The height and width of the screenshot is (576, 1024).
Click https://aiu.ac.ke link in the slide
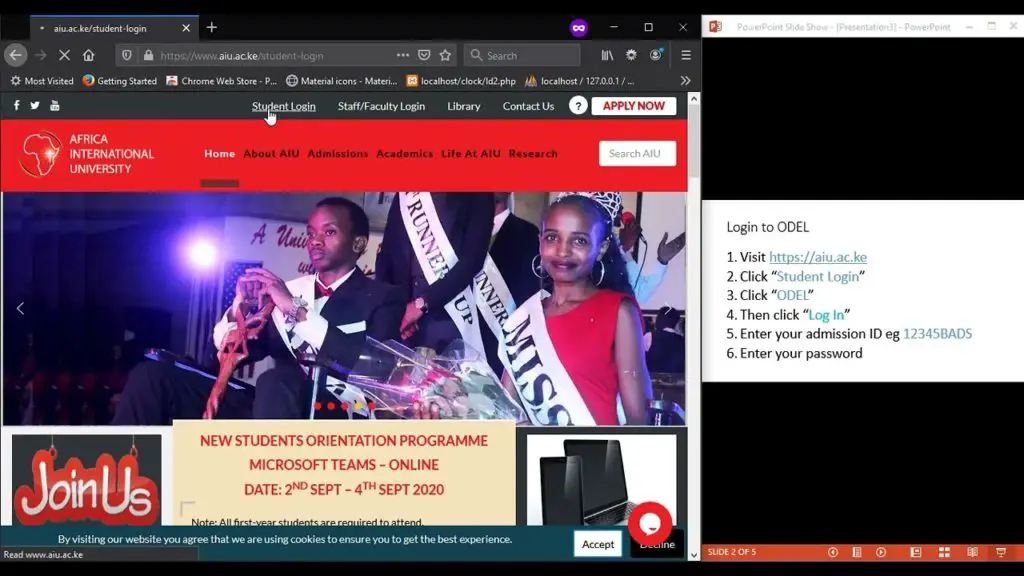[818, 257]
